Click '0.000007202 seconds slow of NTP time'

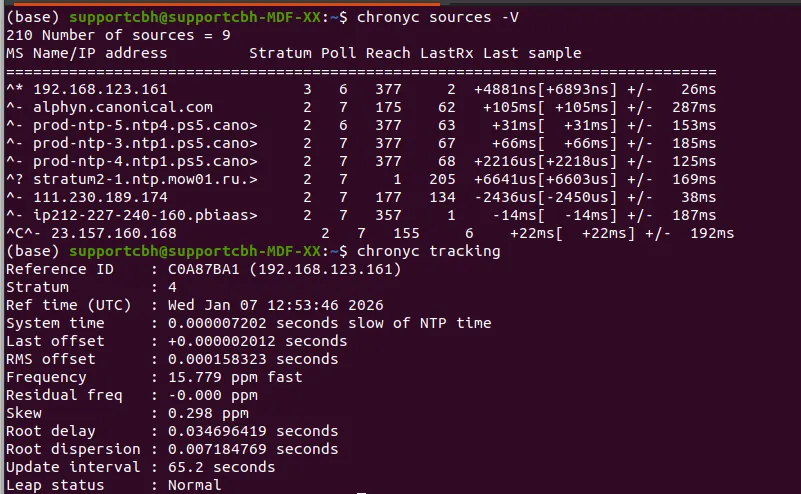click(329, 323)
